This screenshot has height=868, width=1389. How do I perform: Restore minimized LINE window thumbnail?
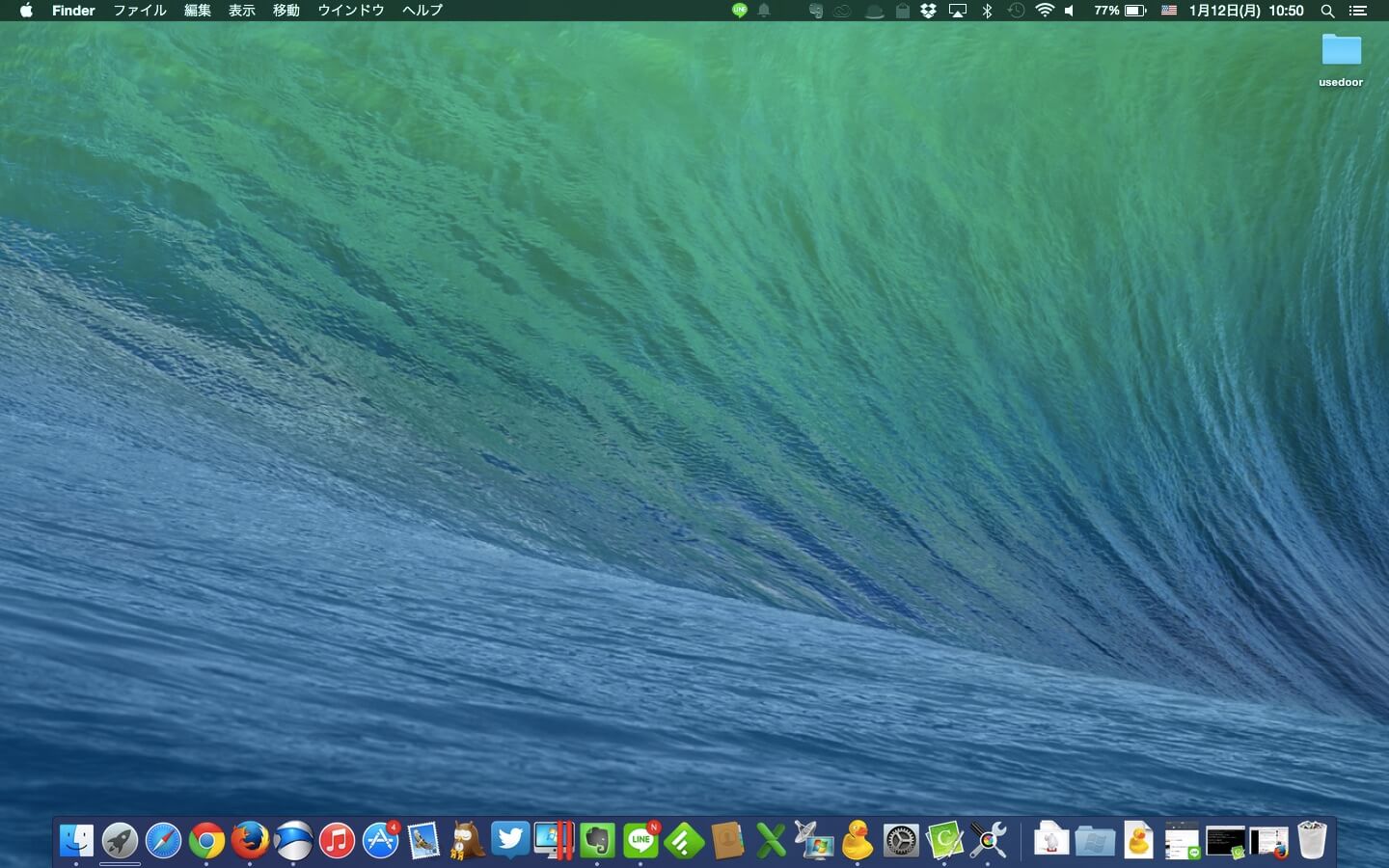point(1182,841)
